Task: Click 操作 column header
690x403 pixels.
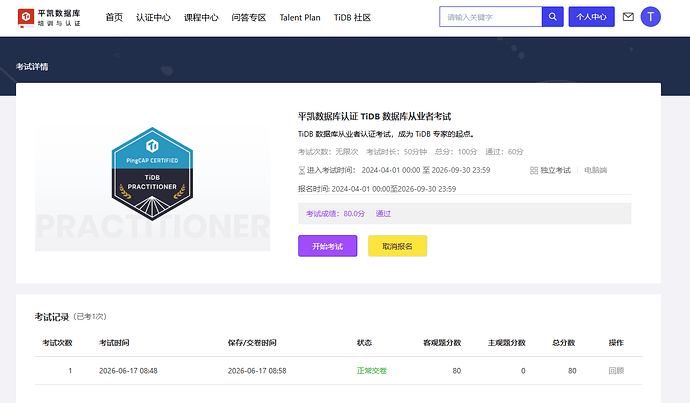Action: (616, 343)
